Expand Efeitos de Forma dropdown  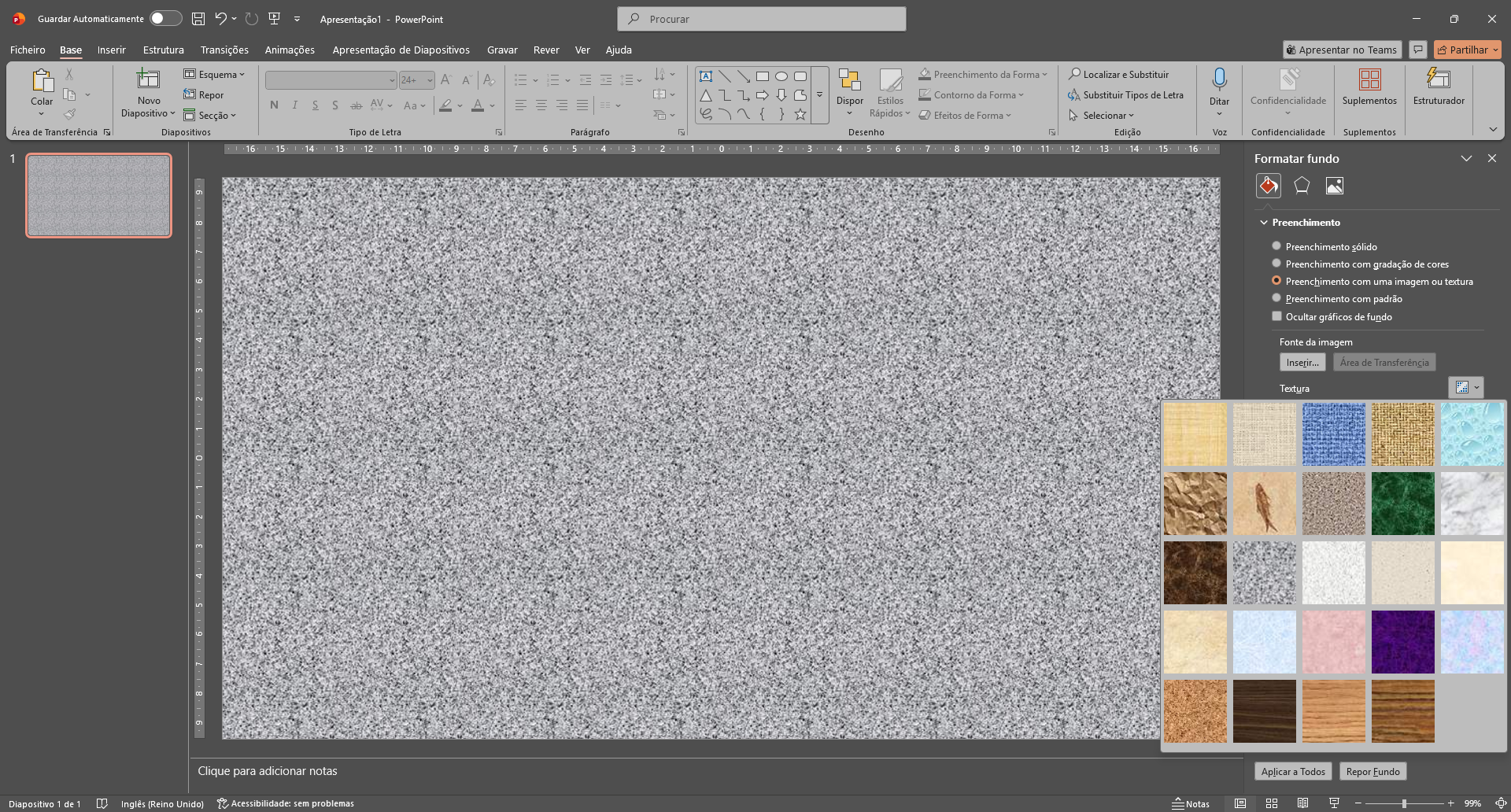pyautogui.click(x=965, y=115)
